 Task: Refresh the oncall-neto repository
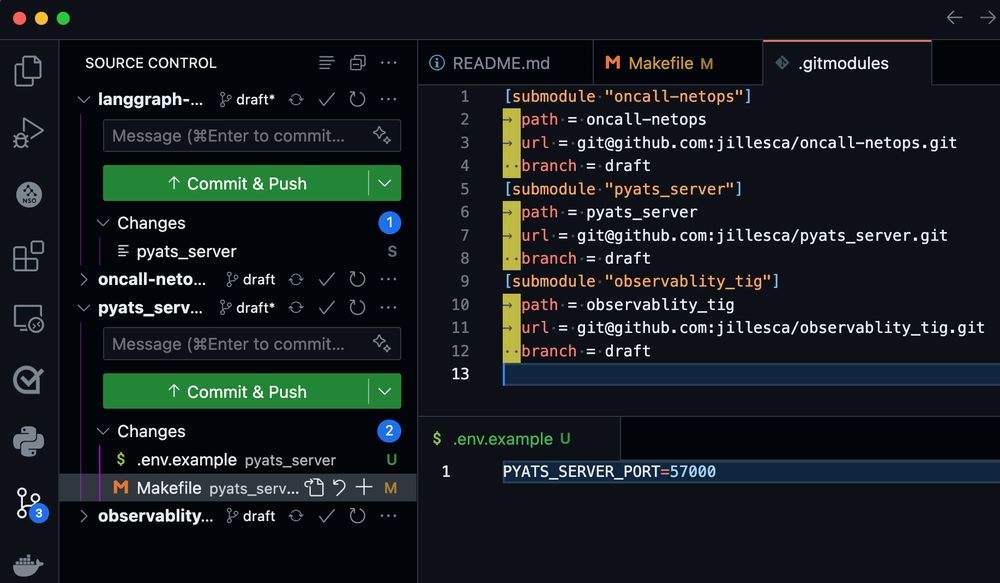point(358,279)
